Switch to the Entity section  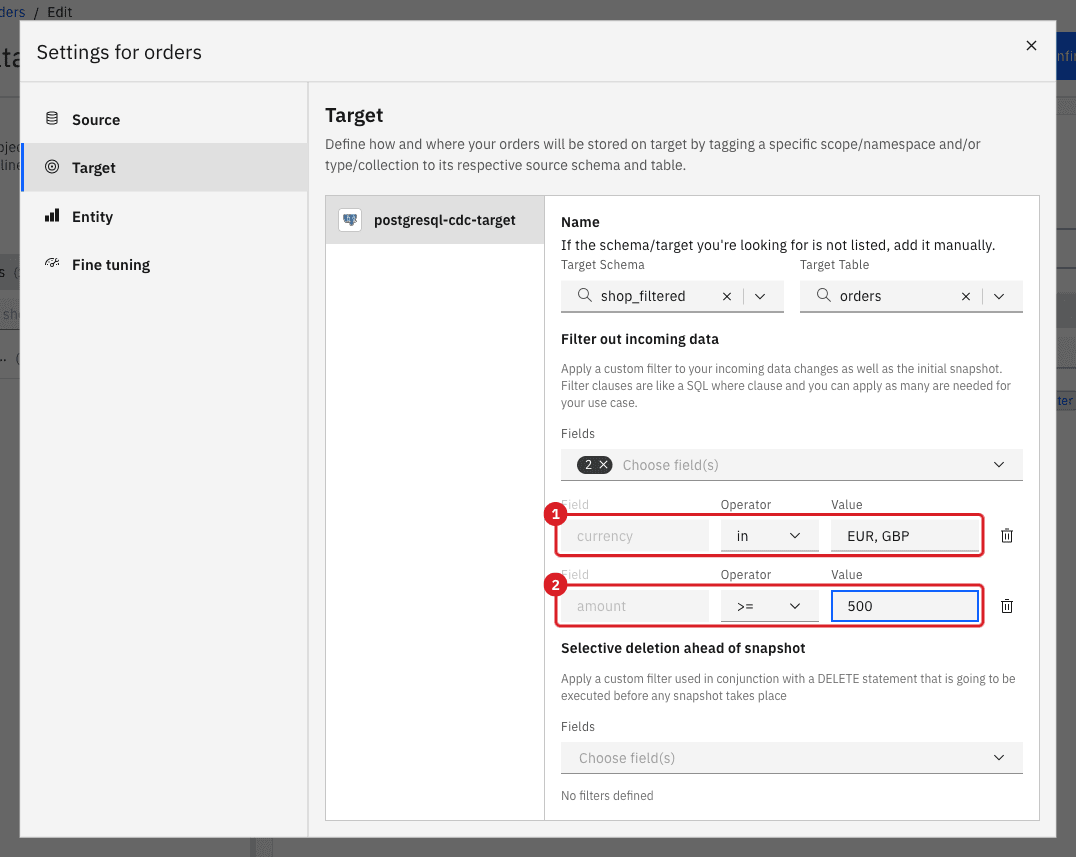click(164, 217)
